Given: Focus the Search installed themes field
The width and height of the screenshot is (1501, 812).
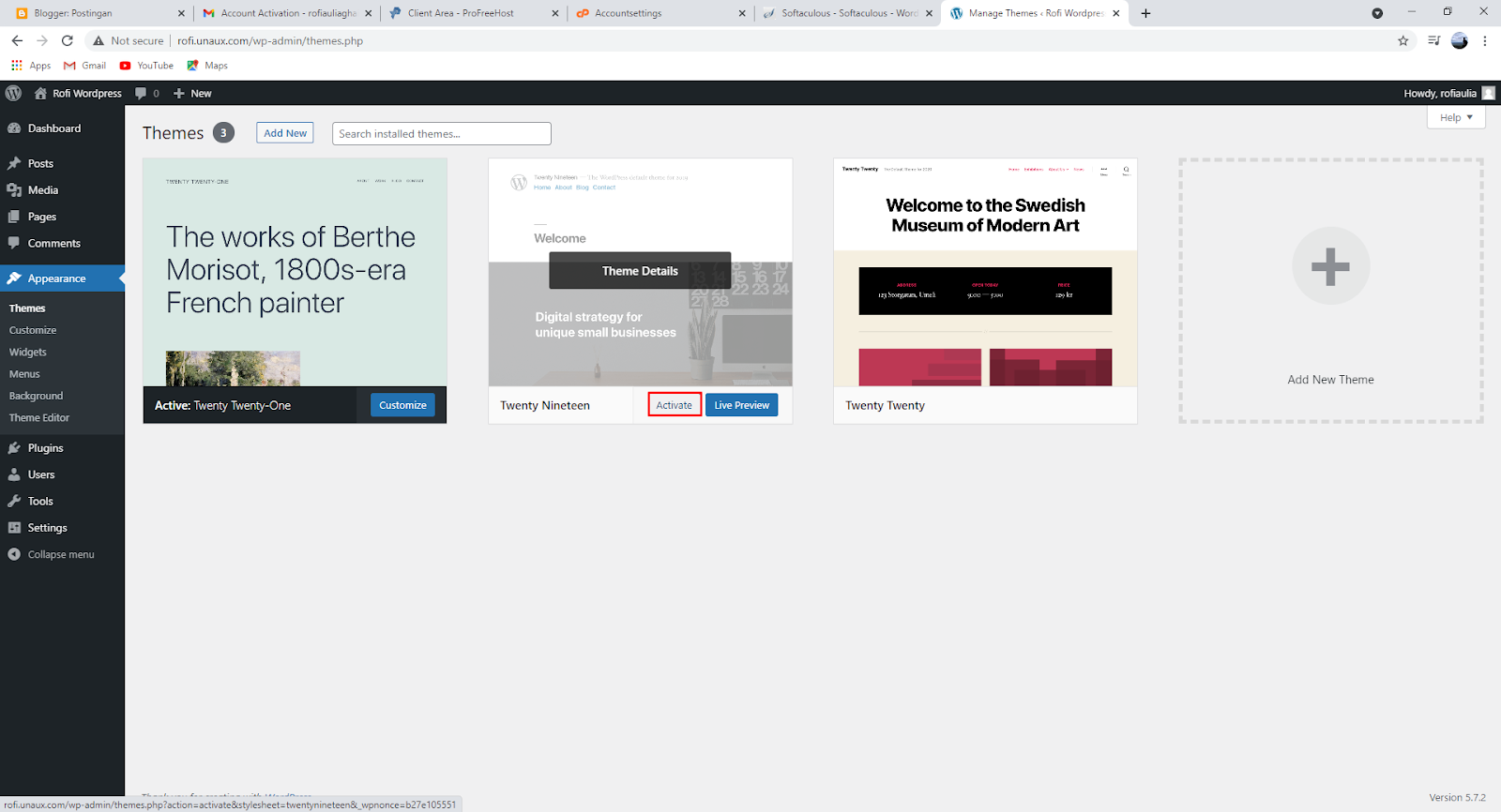Looking at the screenshot, I should pos(441,134).
